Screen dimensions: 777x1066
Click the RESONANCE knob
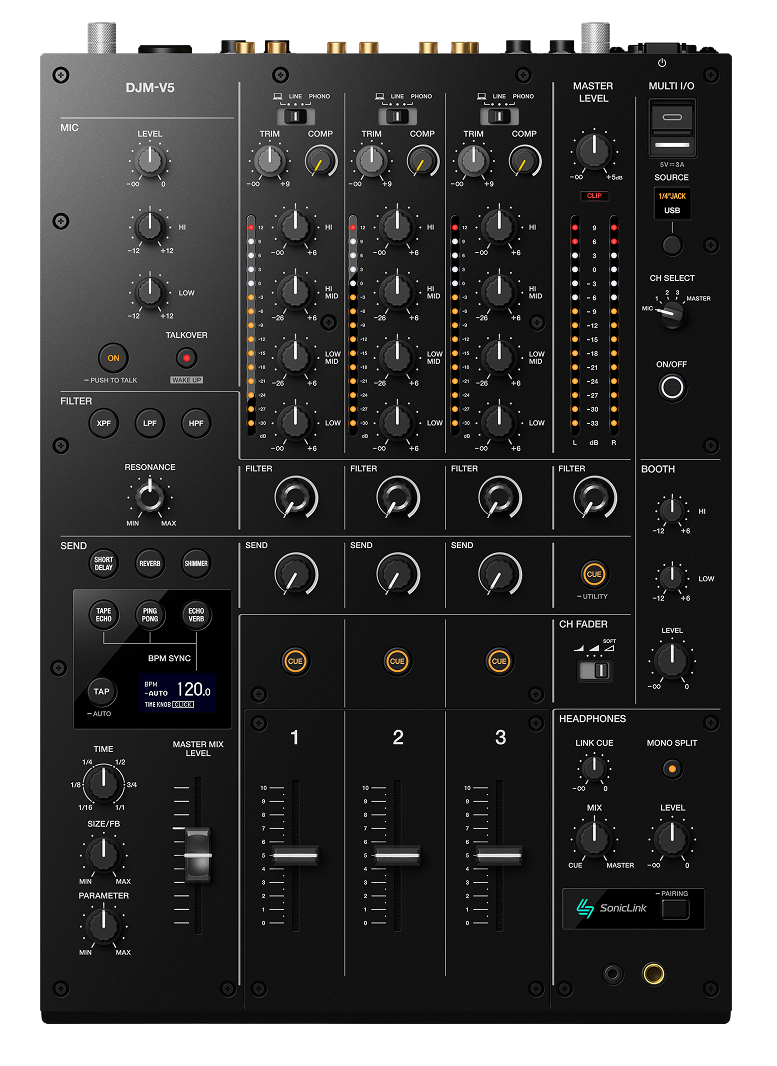click(x=150, y=496)
